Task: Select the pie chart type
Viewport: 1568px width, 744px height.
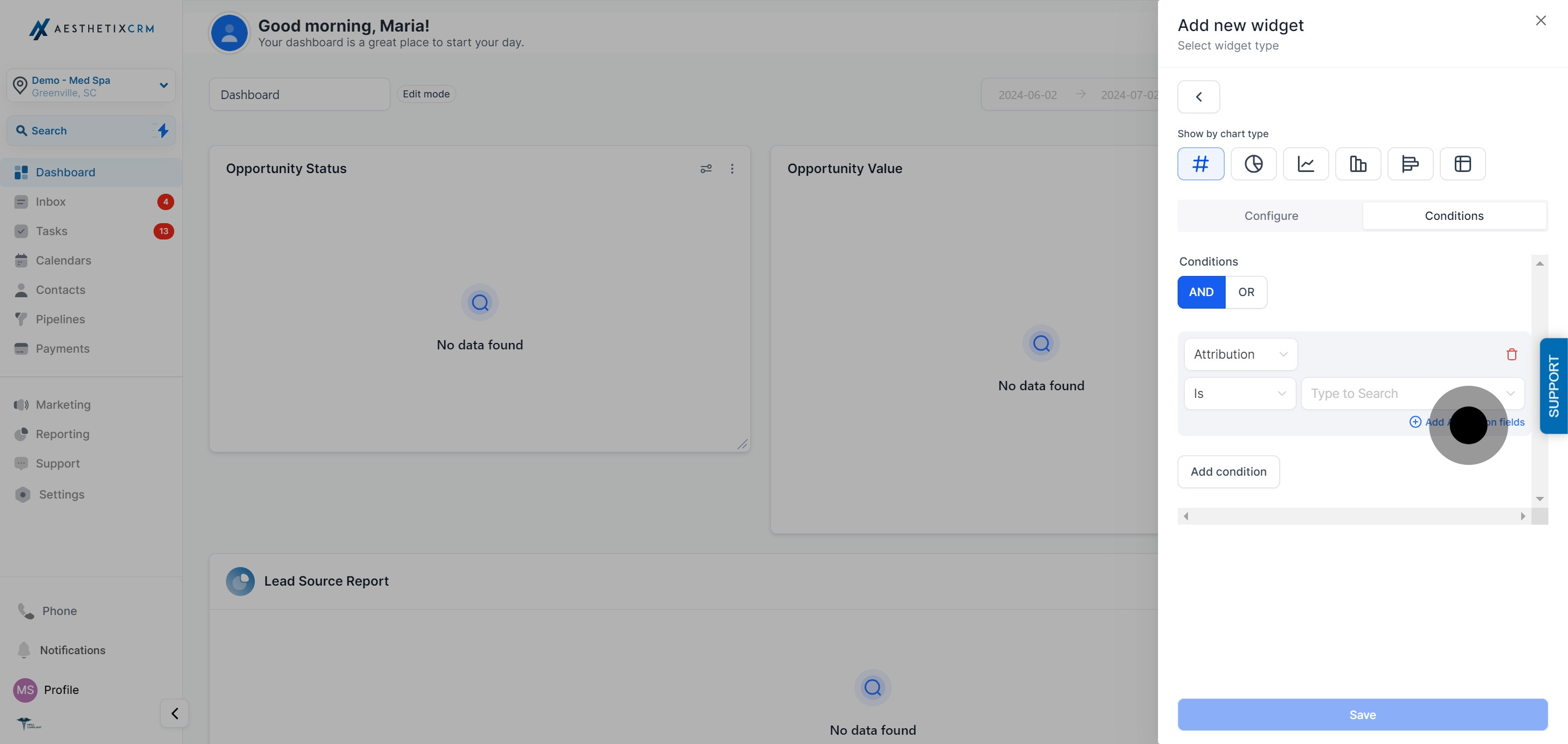Action: coord(1253,164)
